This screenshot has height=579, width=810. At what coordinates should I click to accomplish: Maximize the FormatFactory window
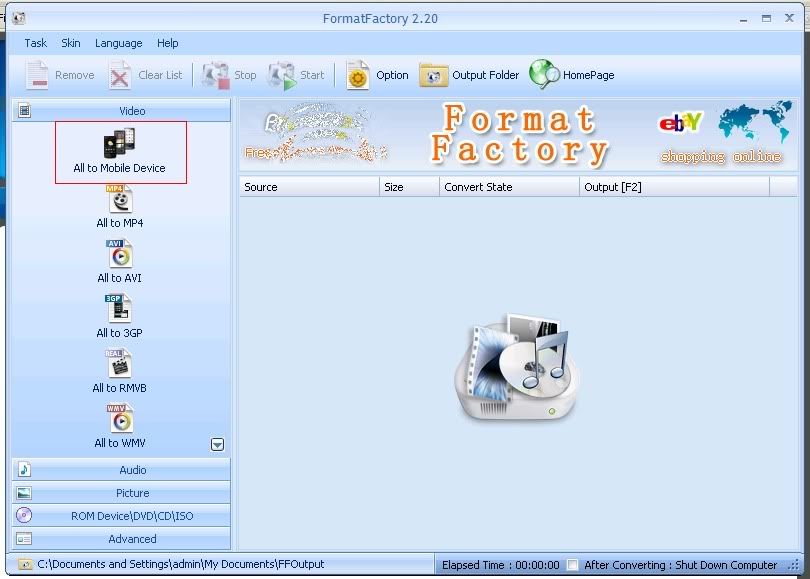click(766, 19)
